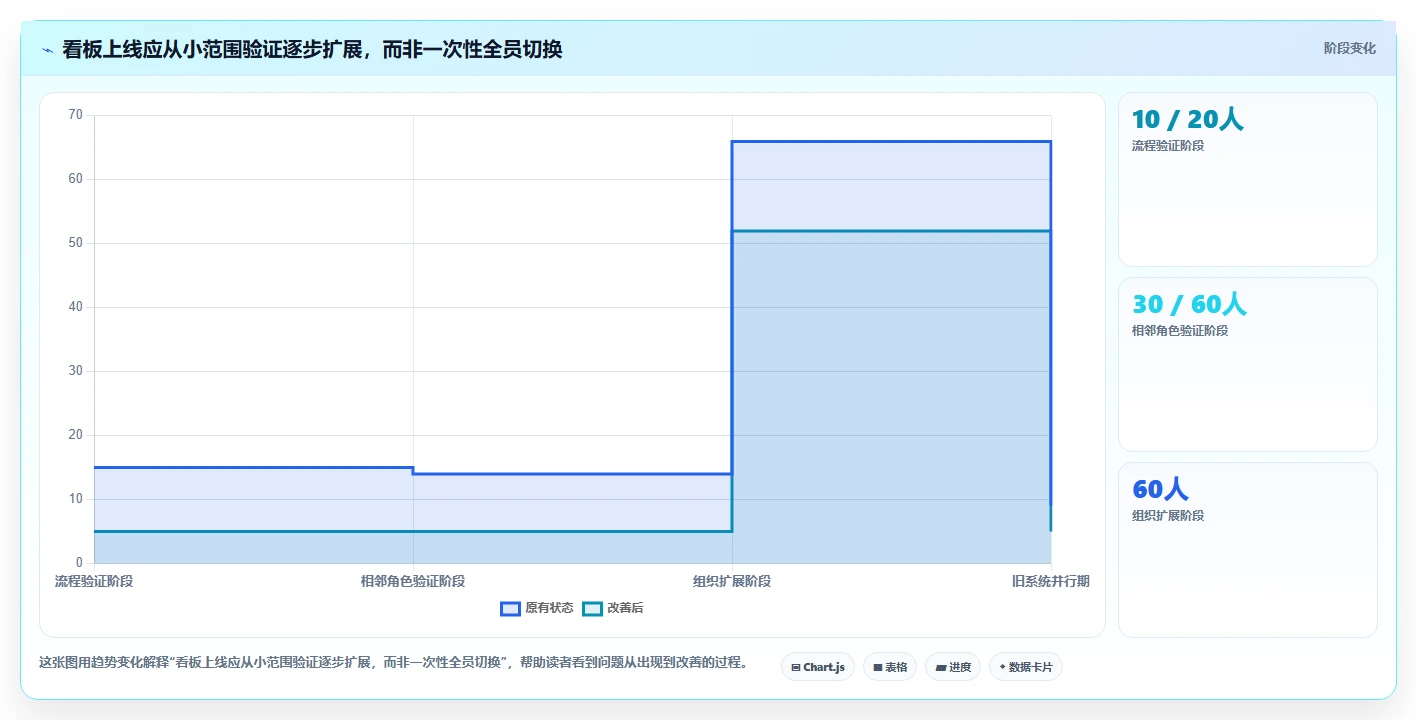
Task: Click the Chart.js tag chip
Action: [818, 667]
